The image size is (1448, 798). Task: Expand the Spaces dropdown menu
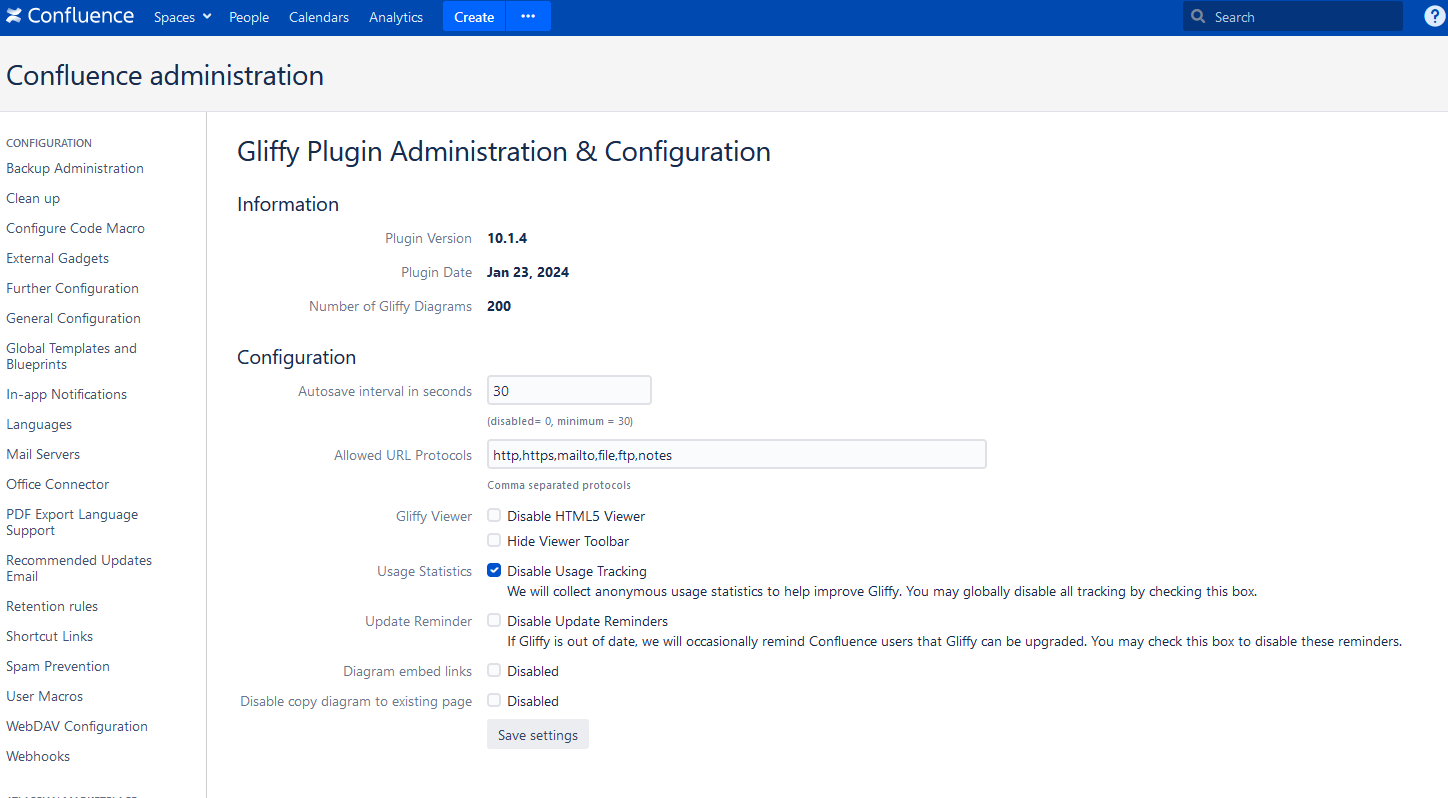point(183,17)
